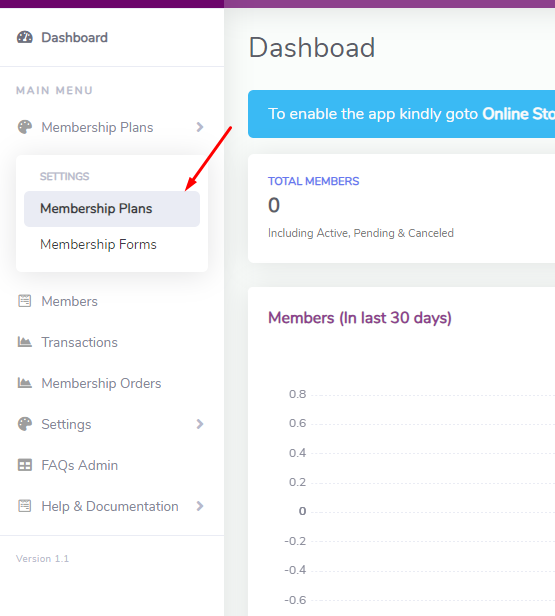The image size is (555, 616).
Task: Open the Transactions page label
Action: 79,342
